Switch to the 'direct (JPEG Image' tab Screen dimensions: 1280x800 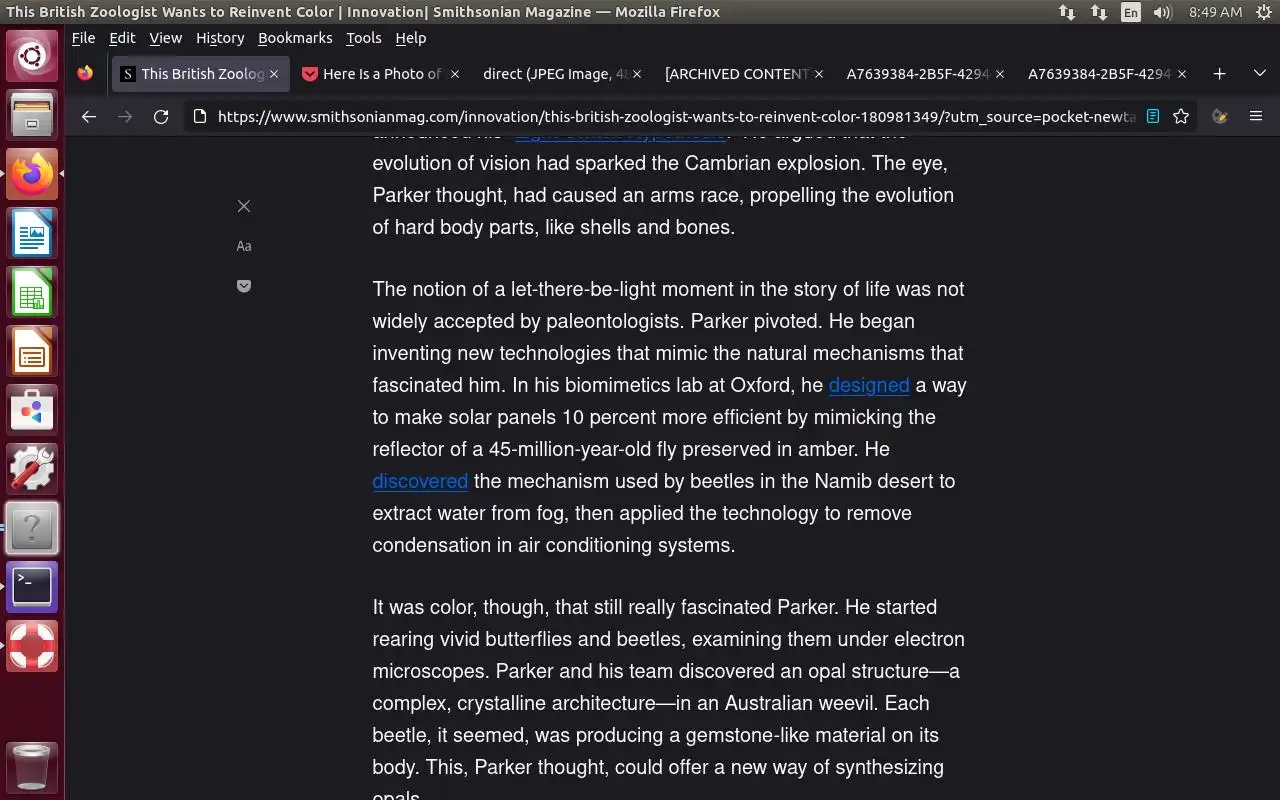coord(561,74)
